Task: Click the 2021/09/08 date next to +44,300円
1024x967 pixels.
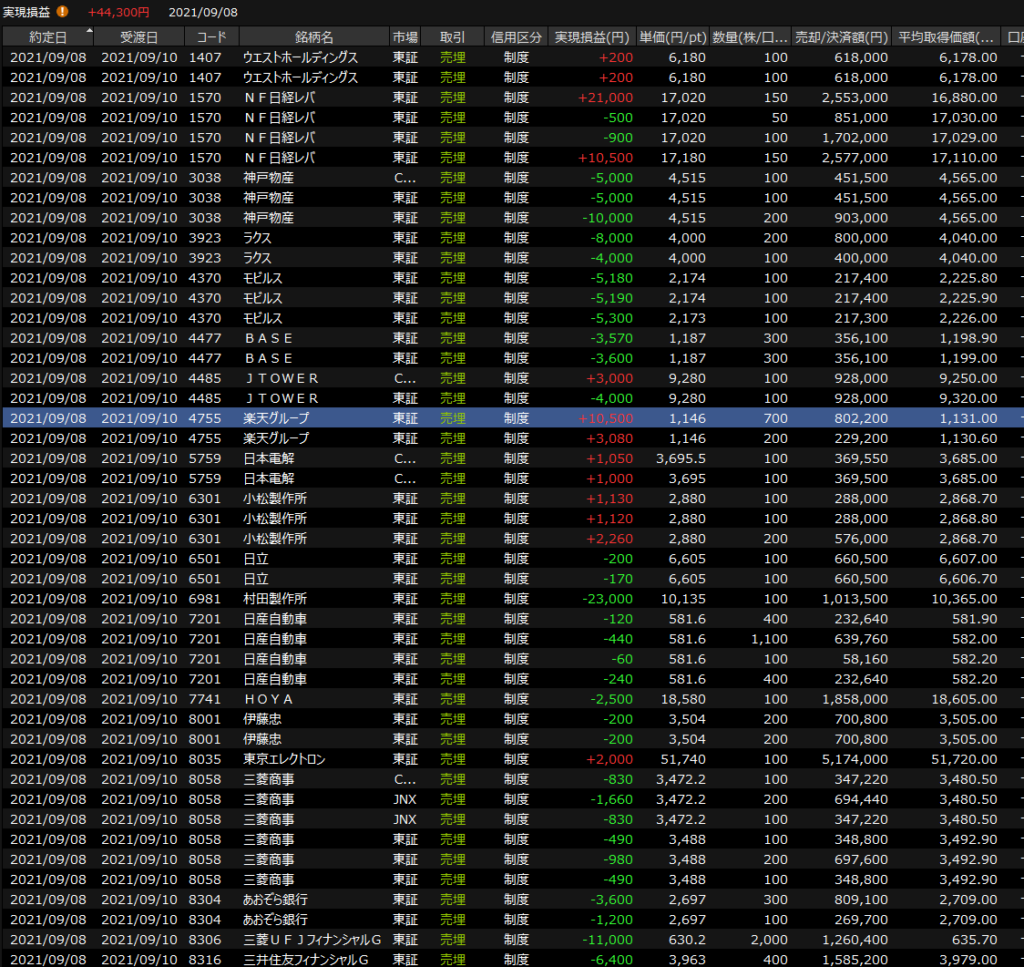Action: (203, 12)
